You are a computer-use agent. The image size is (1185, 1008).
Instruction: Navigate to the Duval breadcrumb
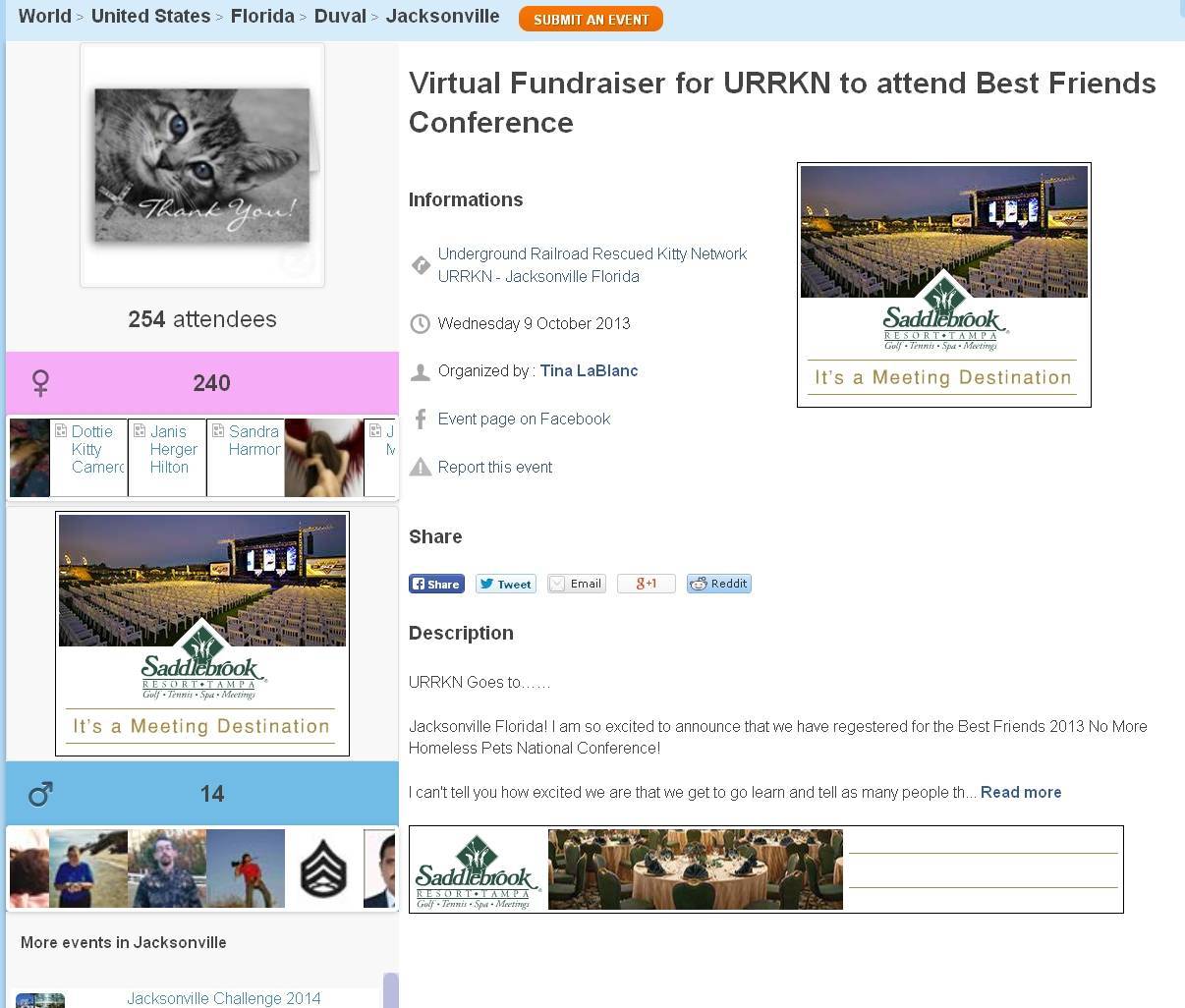coord(340,17)
